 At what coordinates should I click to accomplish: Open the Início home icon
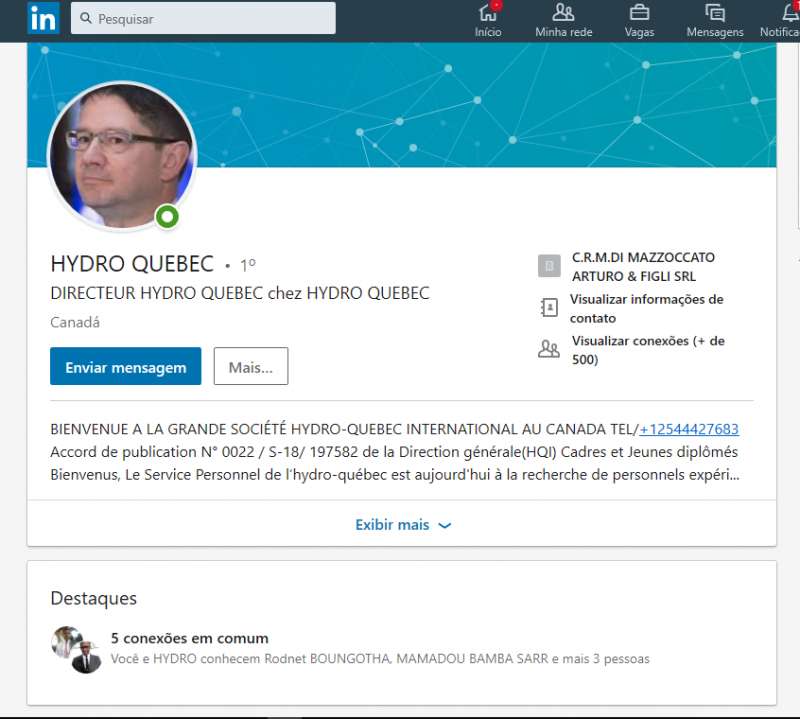[x=488, y=13]
